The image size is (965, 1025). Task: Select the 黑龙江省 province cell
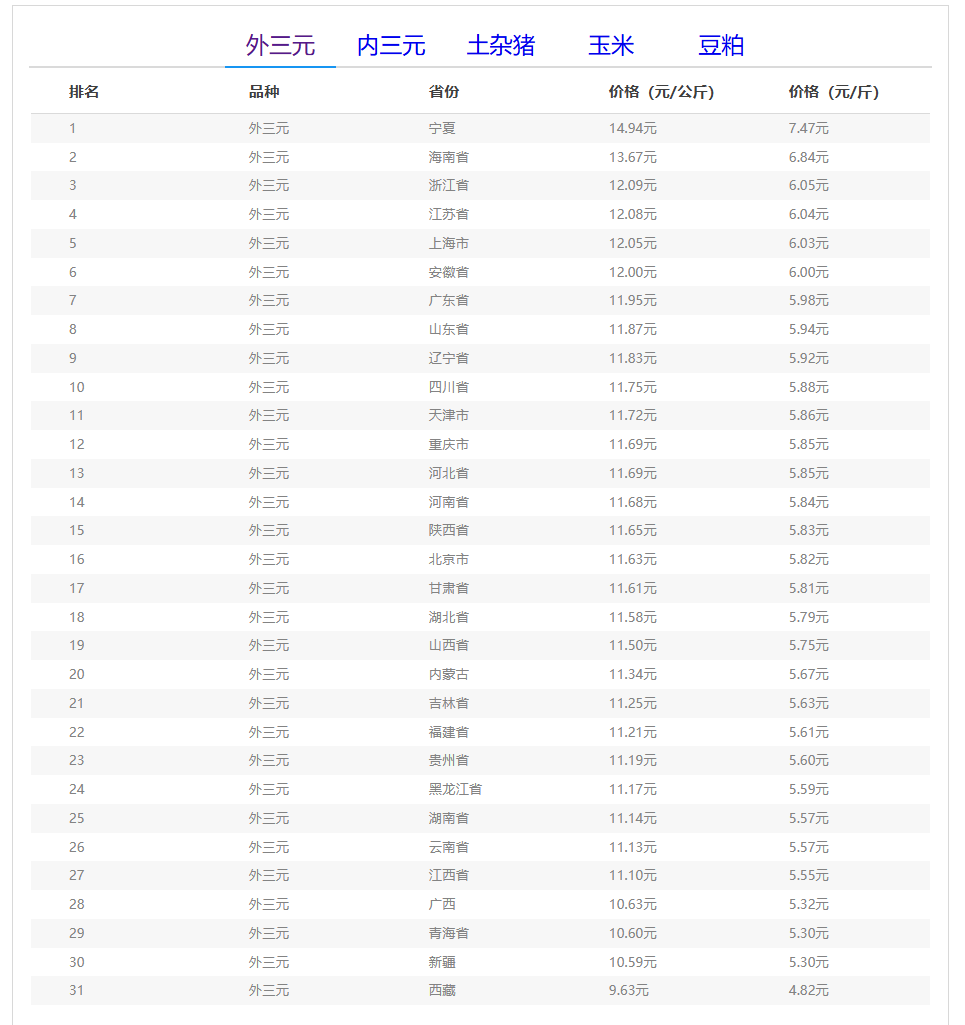coord(455,789)
